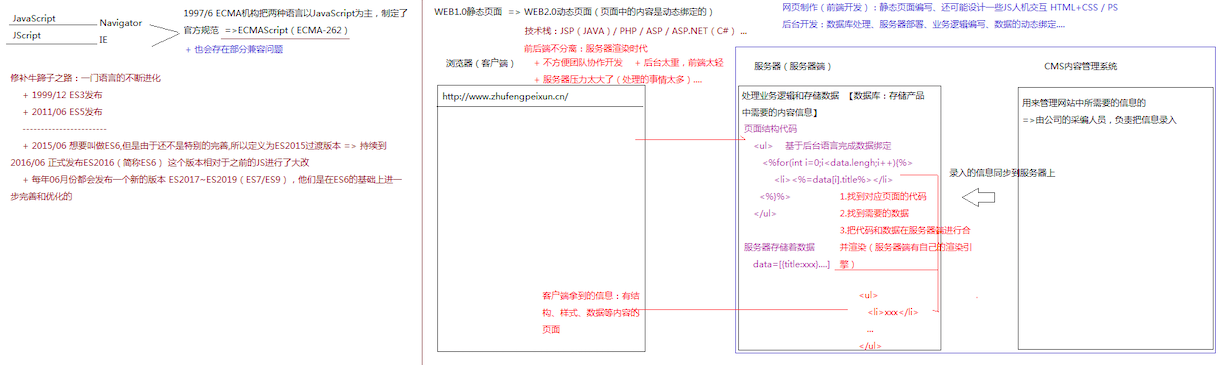Select the '+ 2011/06 ES5发布' line
Viewport: 1220px width, 365px height.
click(62, 111)
